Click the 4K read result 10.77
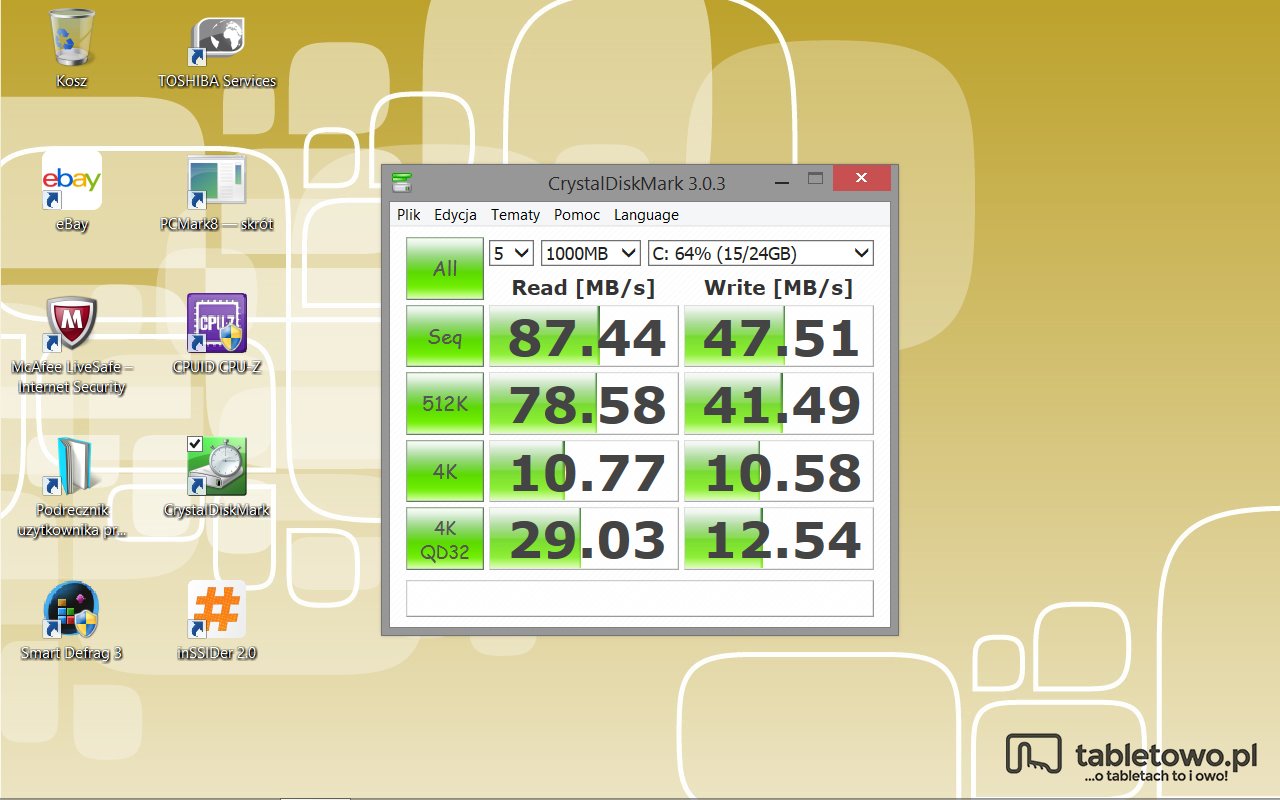 pos(584,471)
